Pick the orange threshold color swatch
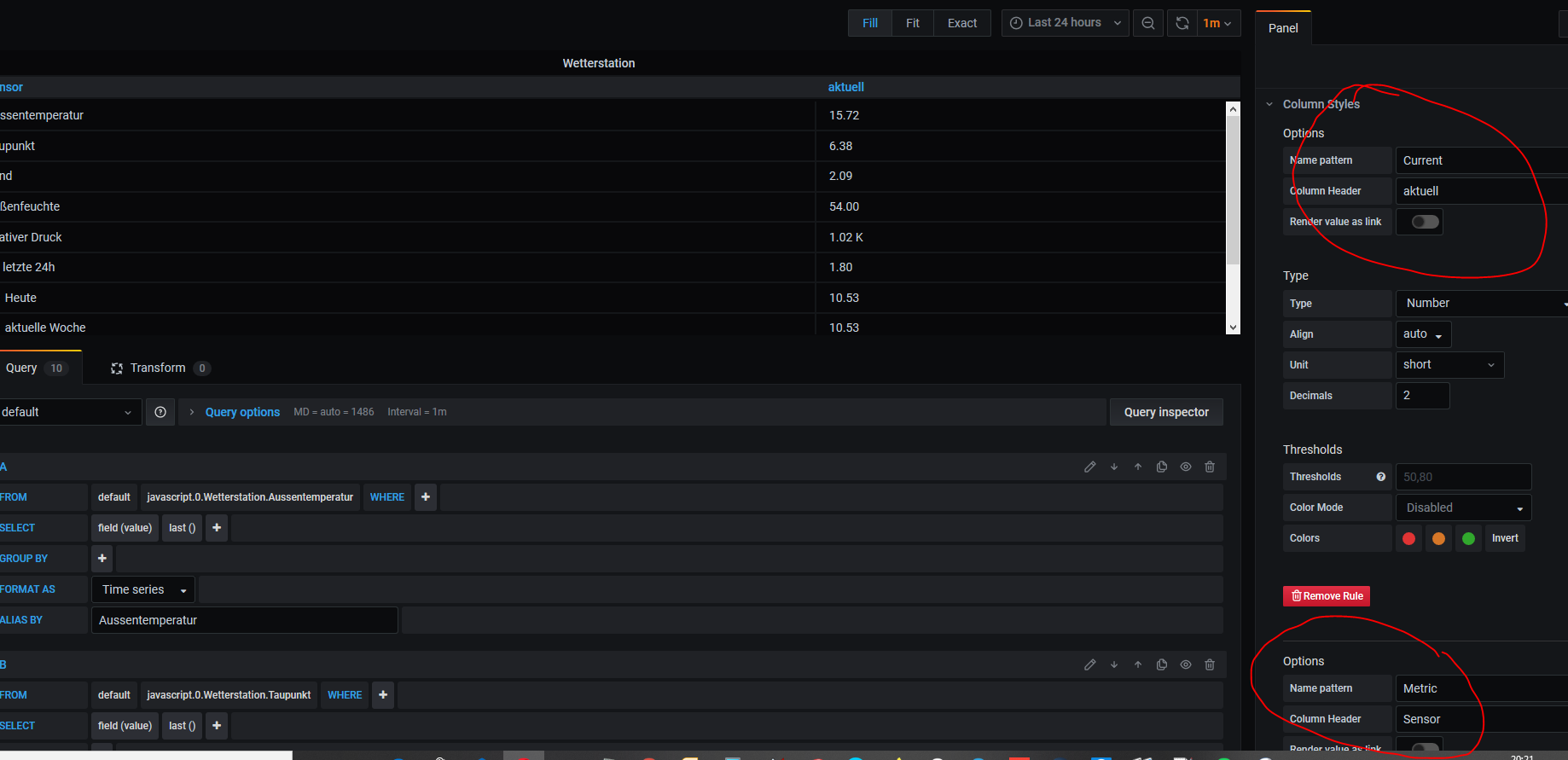The image size is (1568, 760). [x=1438, y=538]
